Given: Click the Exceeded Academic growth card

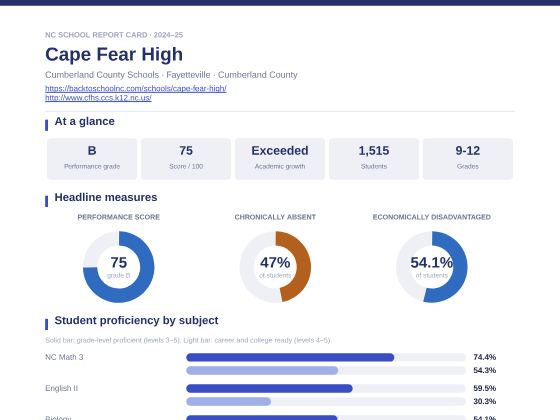Looking at the screenshot, I should pyautogui.click(x=280, y=159).
